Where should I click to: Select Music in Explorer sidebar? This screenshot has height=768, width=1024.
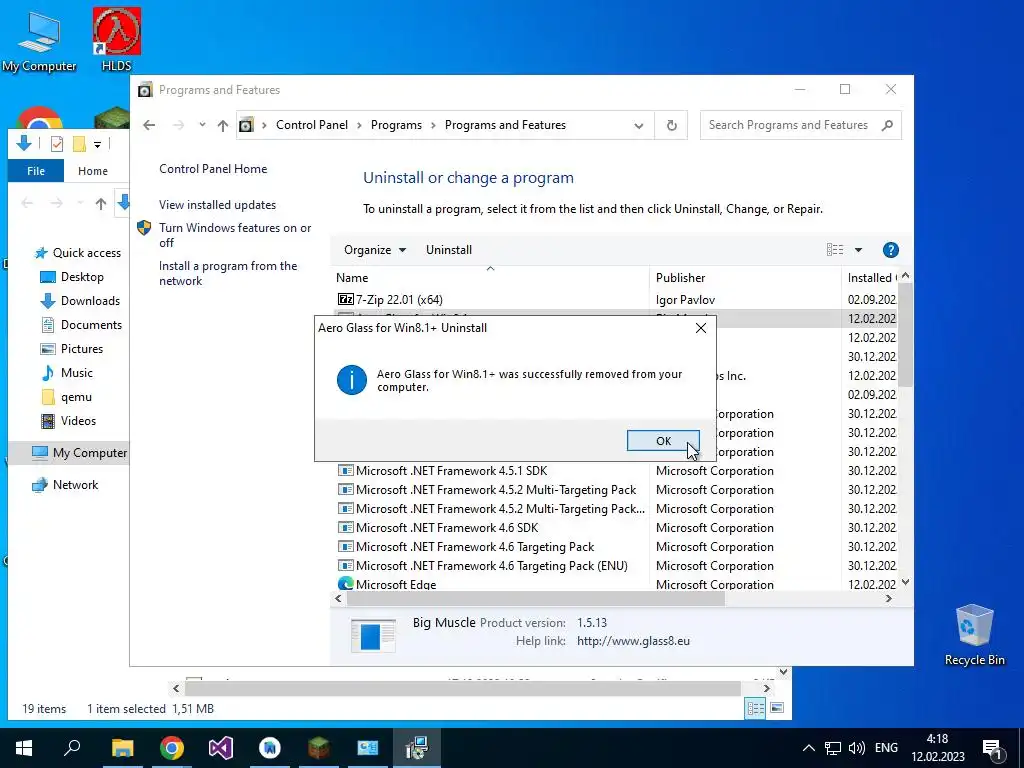(66, 373)
